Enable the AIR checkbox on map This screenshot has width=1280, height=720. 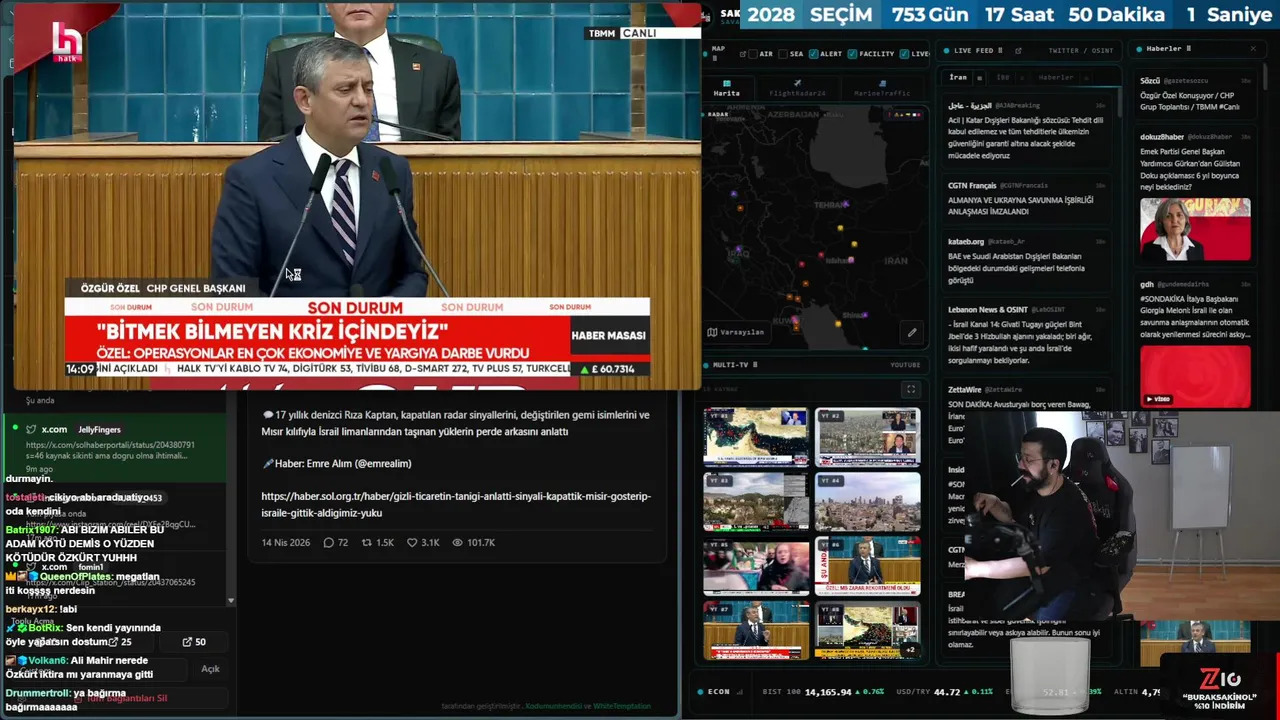tap(752, 54)
